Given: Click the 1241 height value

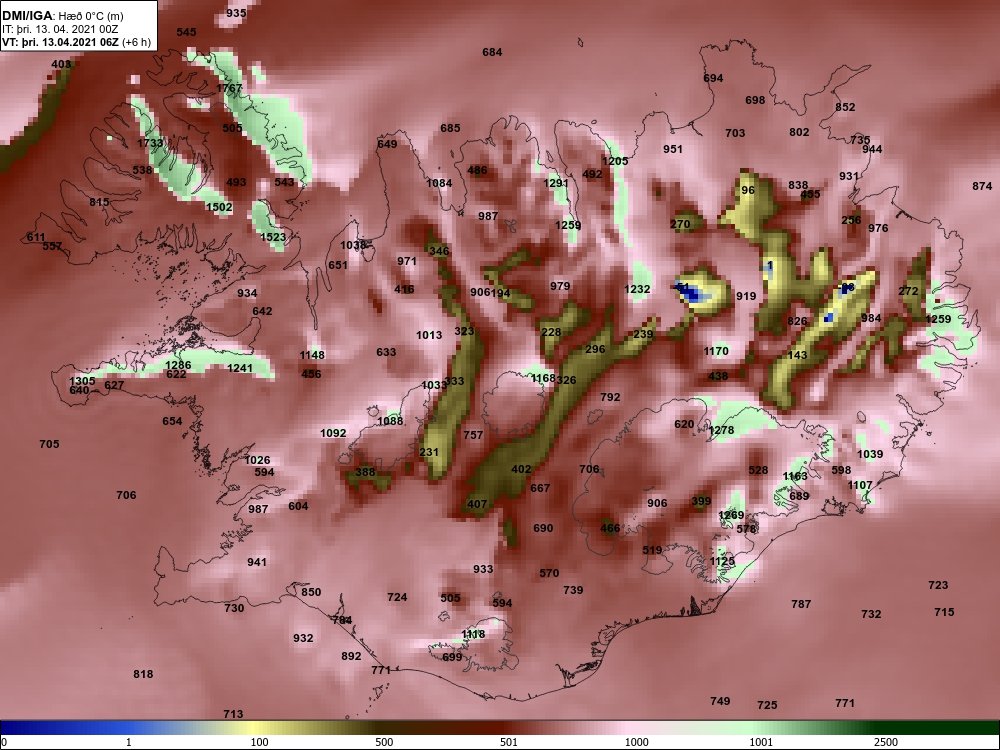Looking at the screenshot, I should pos(240,367).
